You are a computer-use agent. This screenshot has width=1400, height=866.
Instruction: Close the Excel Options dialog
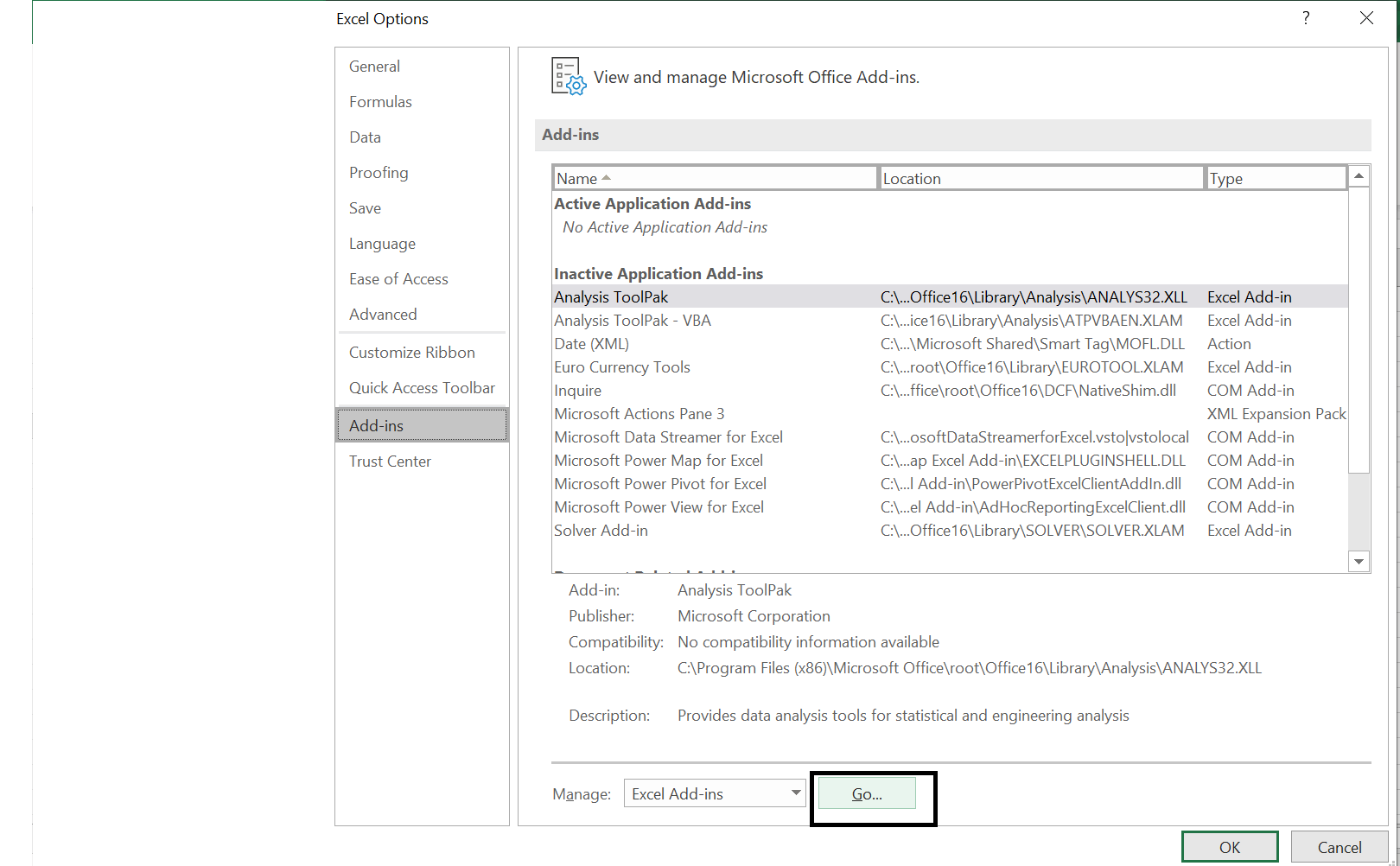1366,17
